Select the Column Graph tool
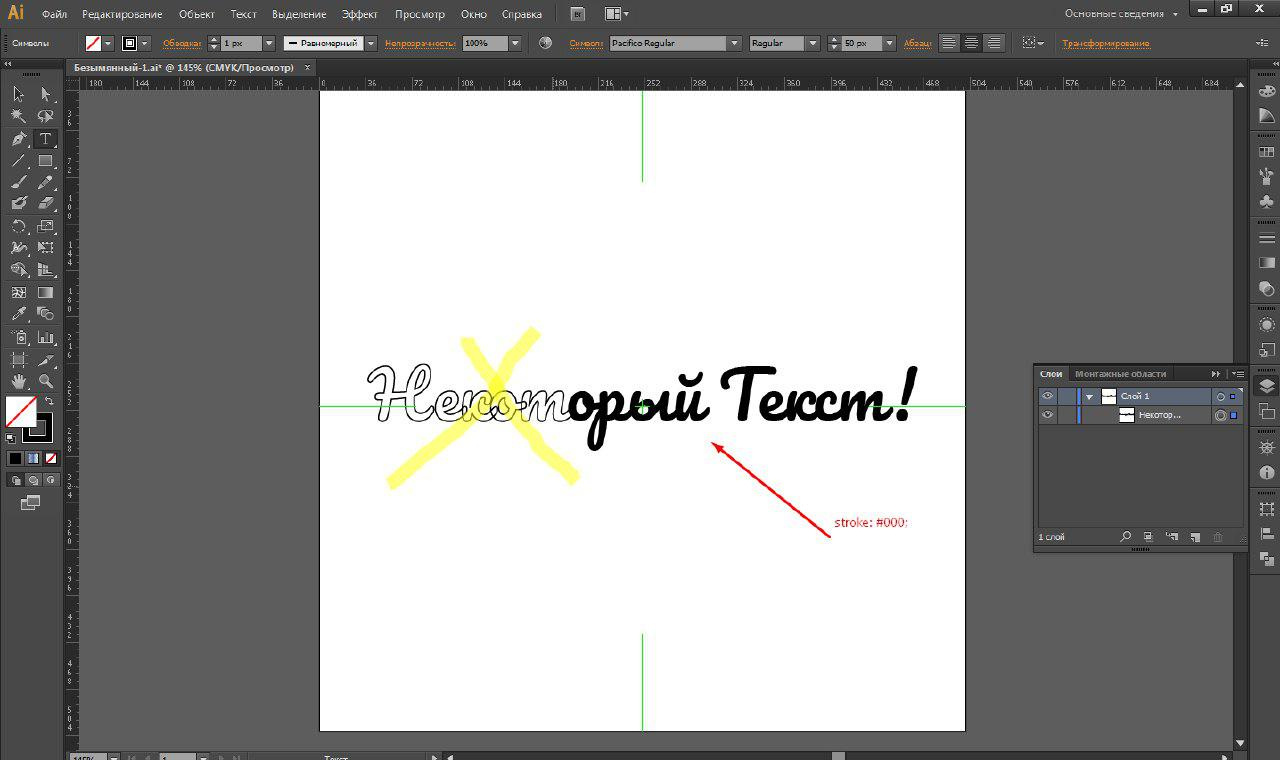 pyautogui.click(x=45, y=338)
